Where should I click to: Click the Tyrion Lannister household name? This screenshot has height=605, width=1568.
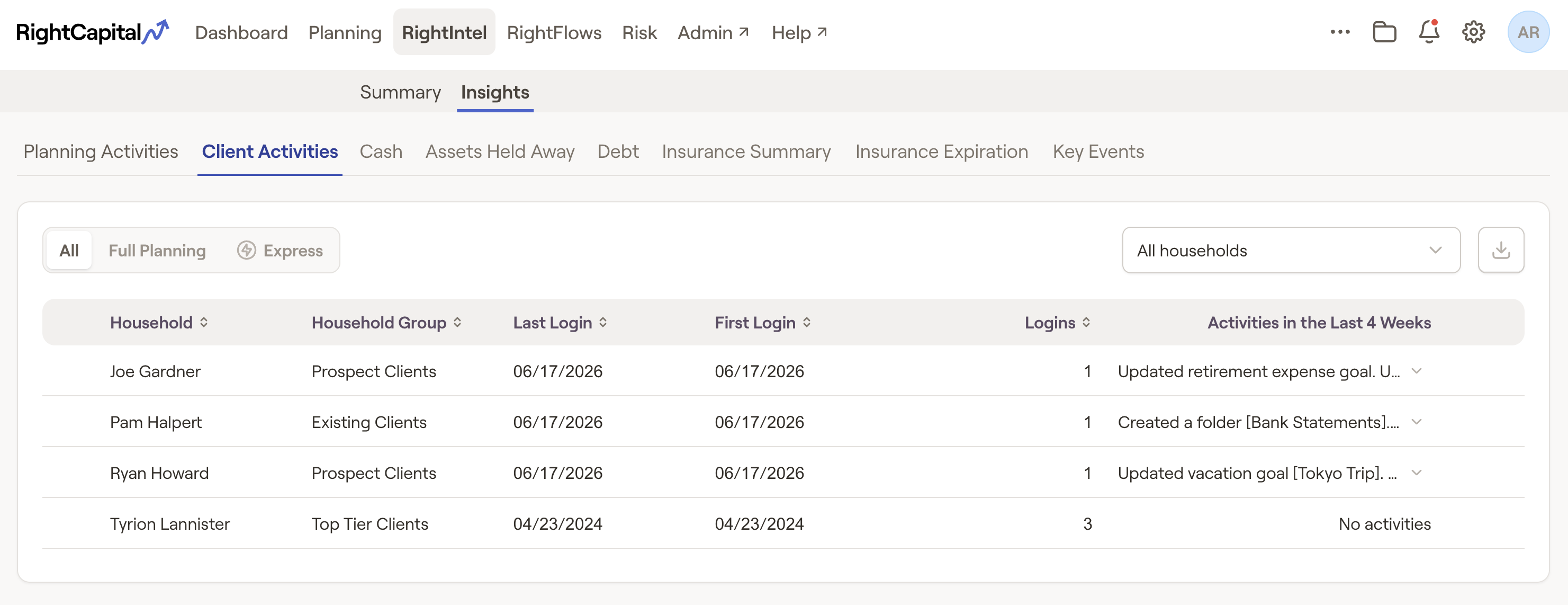(x=170, y=524)
